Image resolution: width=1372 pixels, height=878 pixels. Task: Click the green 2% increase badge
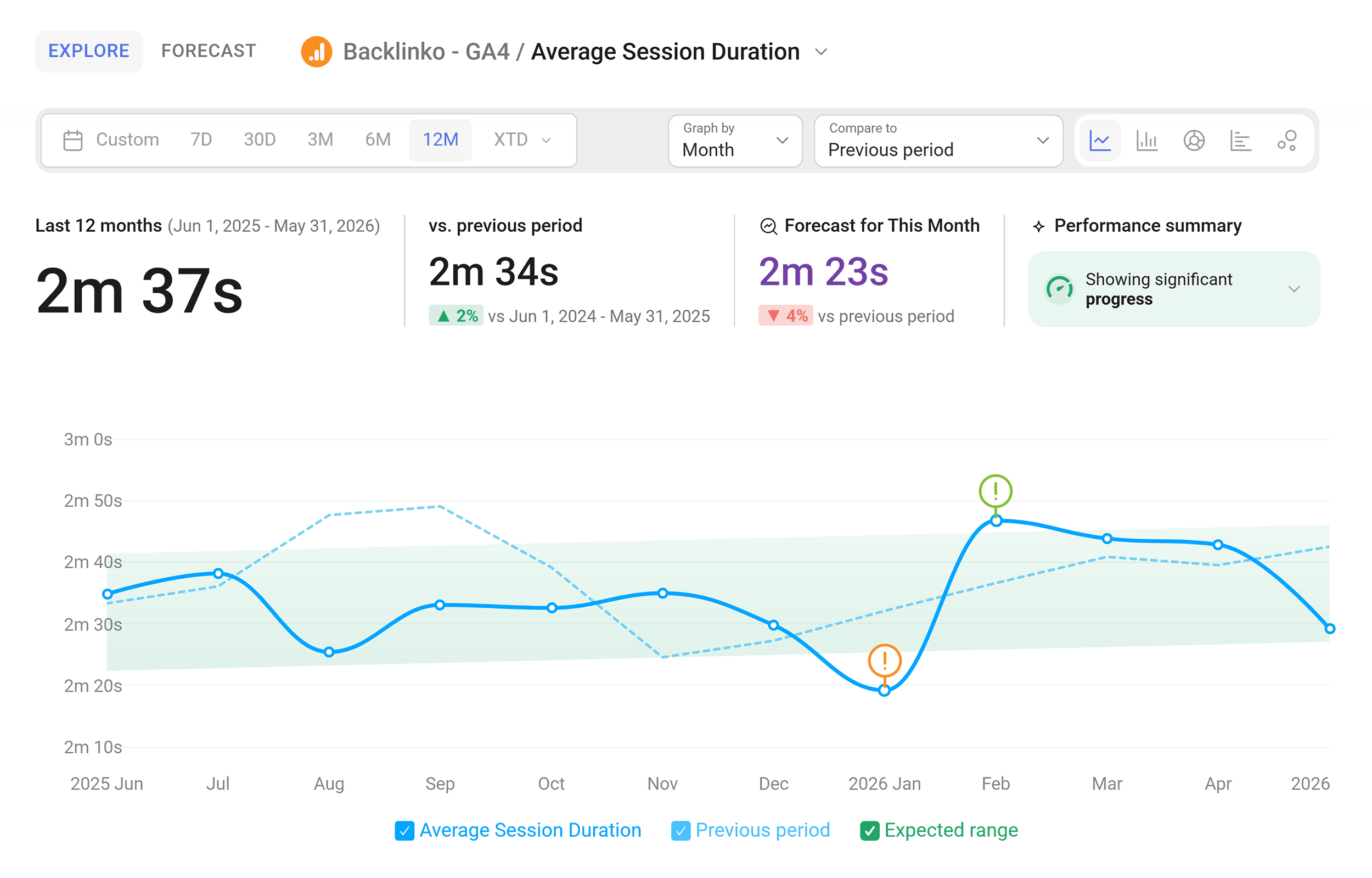[456, 316]
